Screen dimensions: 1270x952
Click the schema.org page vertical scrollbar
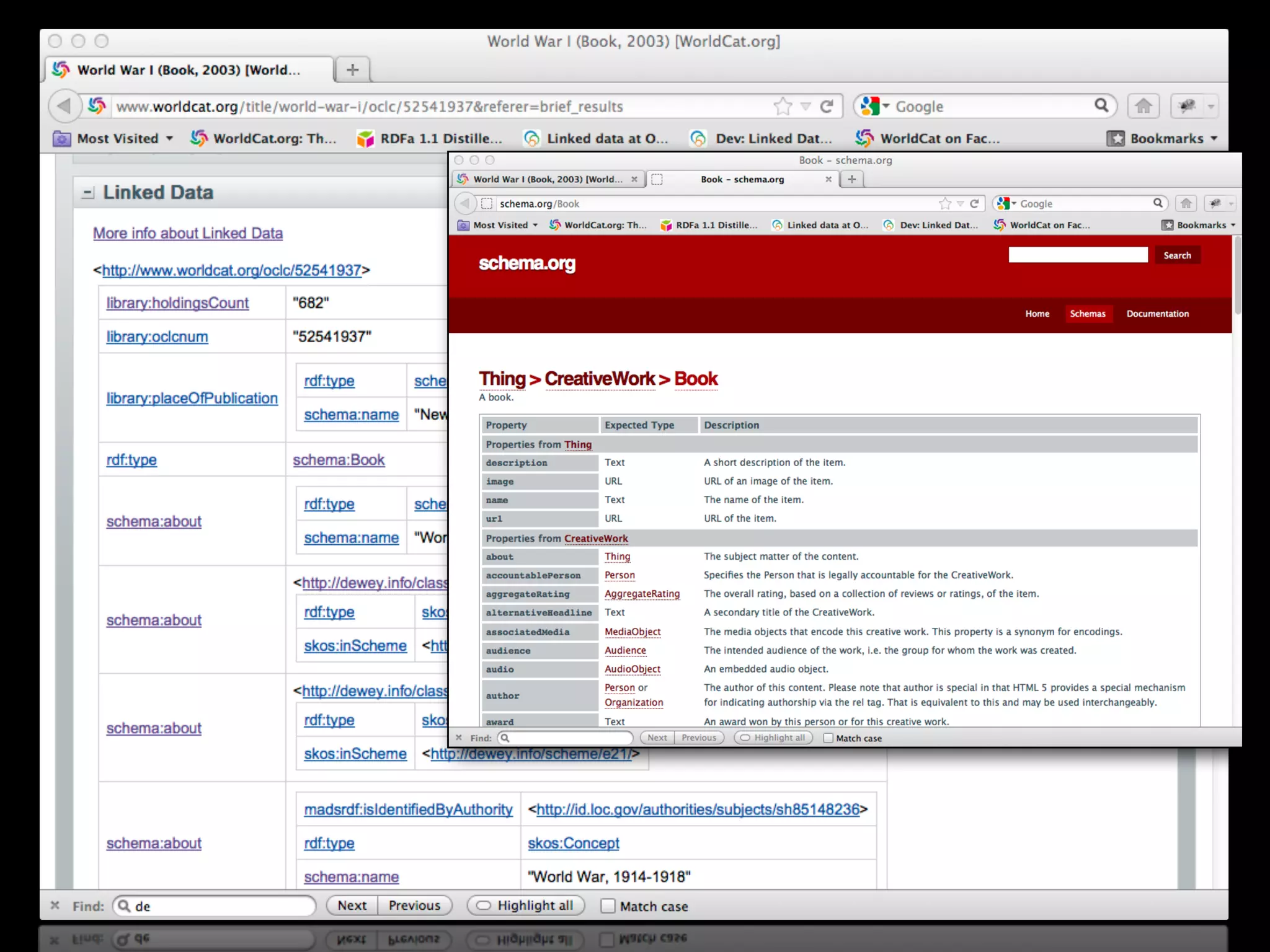1237,276
